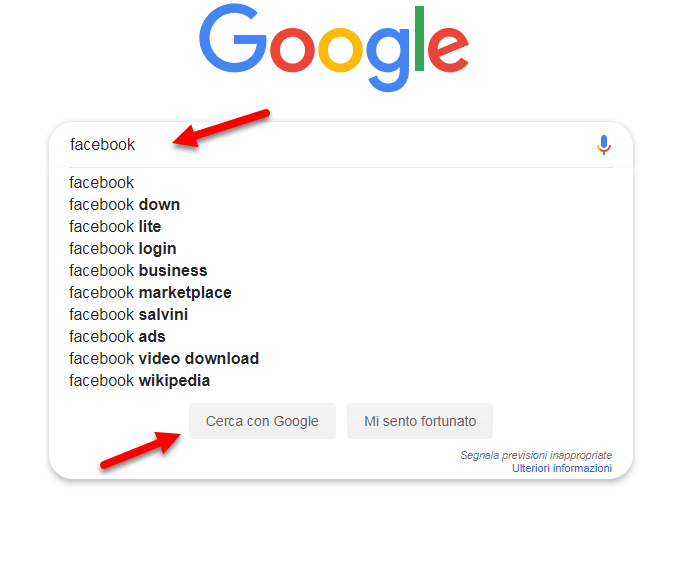Select the plain "facebook" suggestion

pos(101,182)
